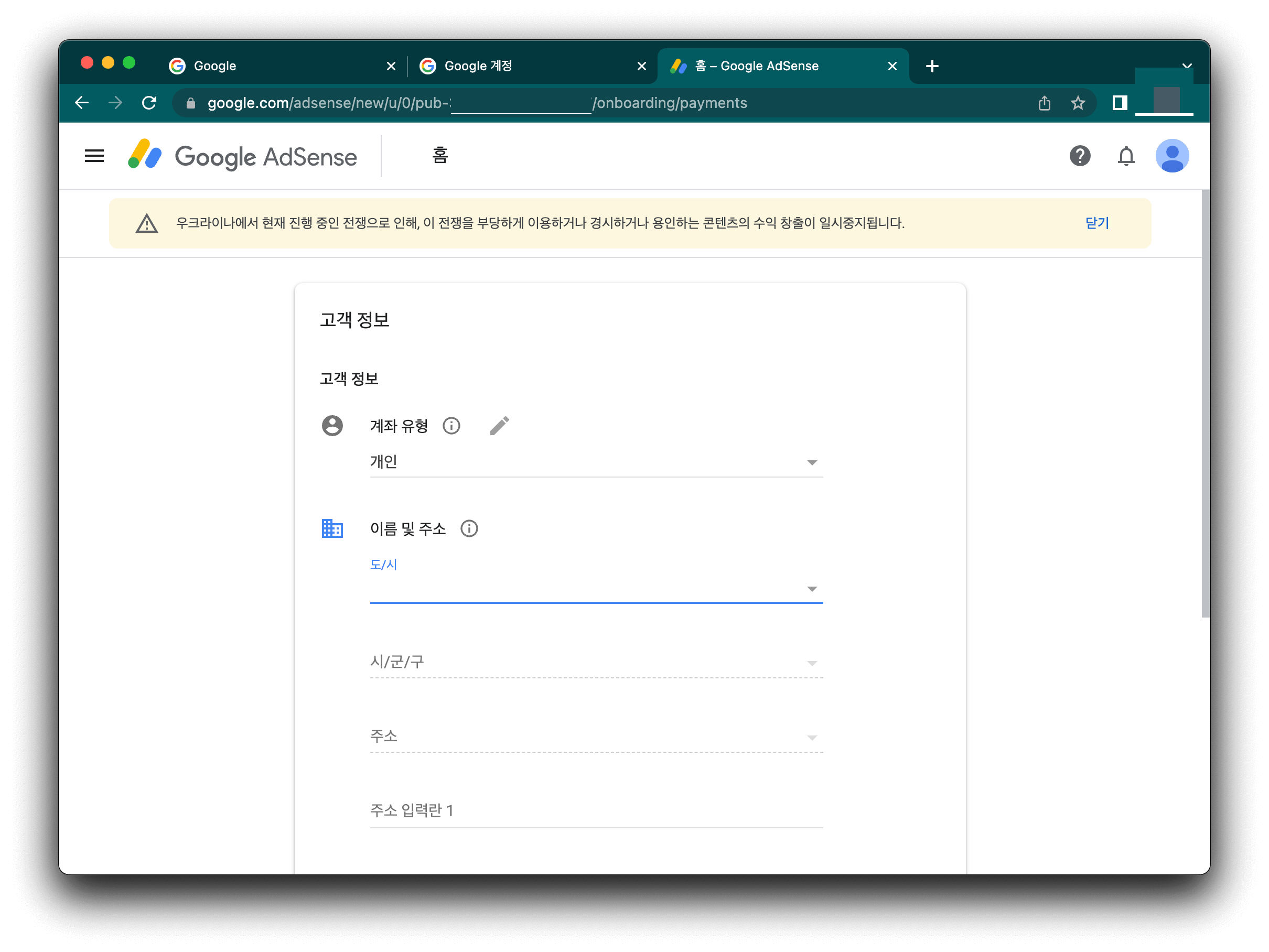The width and height of the screenshot is (1269, 952).
Task: Open the 시/군/구 dropdown
Action: pyautogui.click(x=596, y=663)
